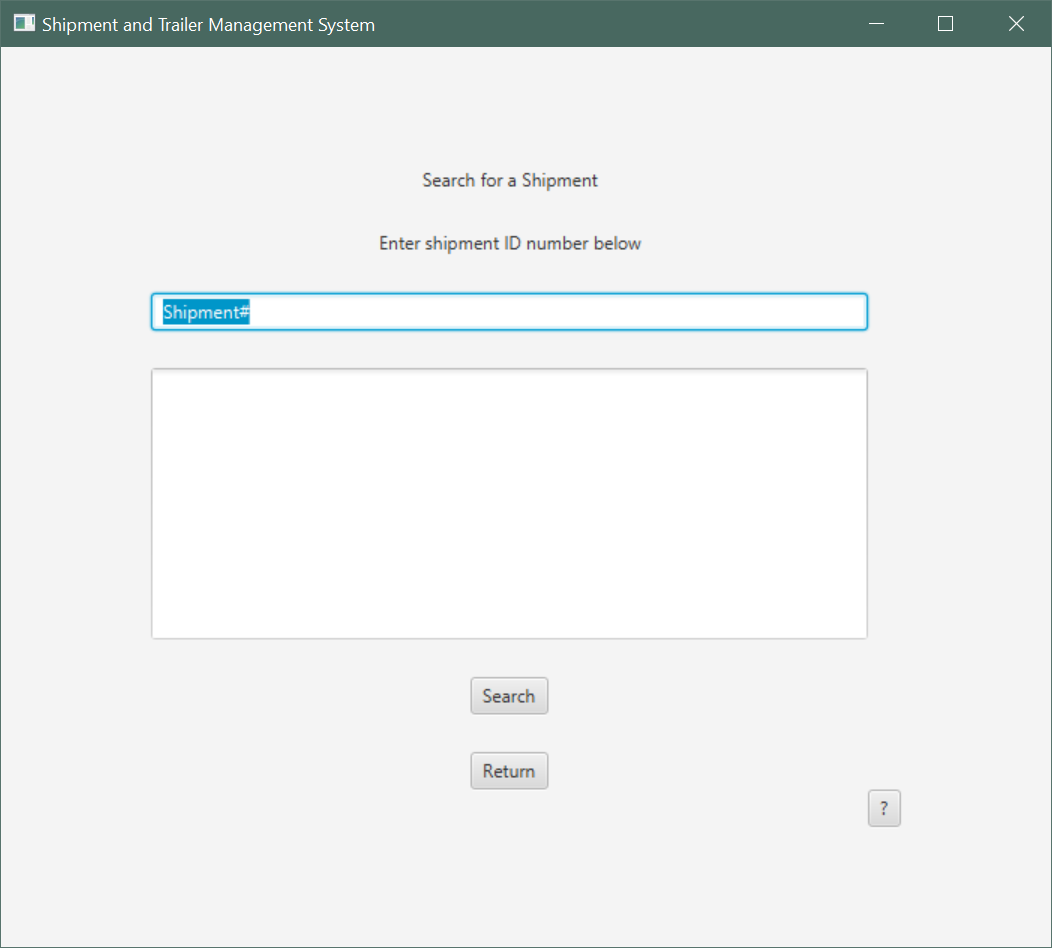Close the Shipment and Trailer Management System
Viewport: 1052px width, 948px height.
(x=1016, y=24)
